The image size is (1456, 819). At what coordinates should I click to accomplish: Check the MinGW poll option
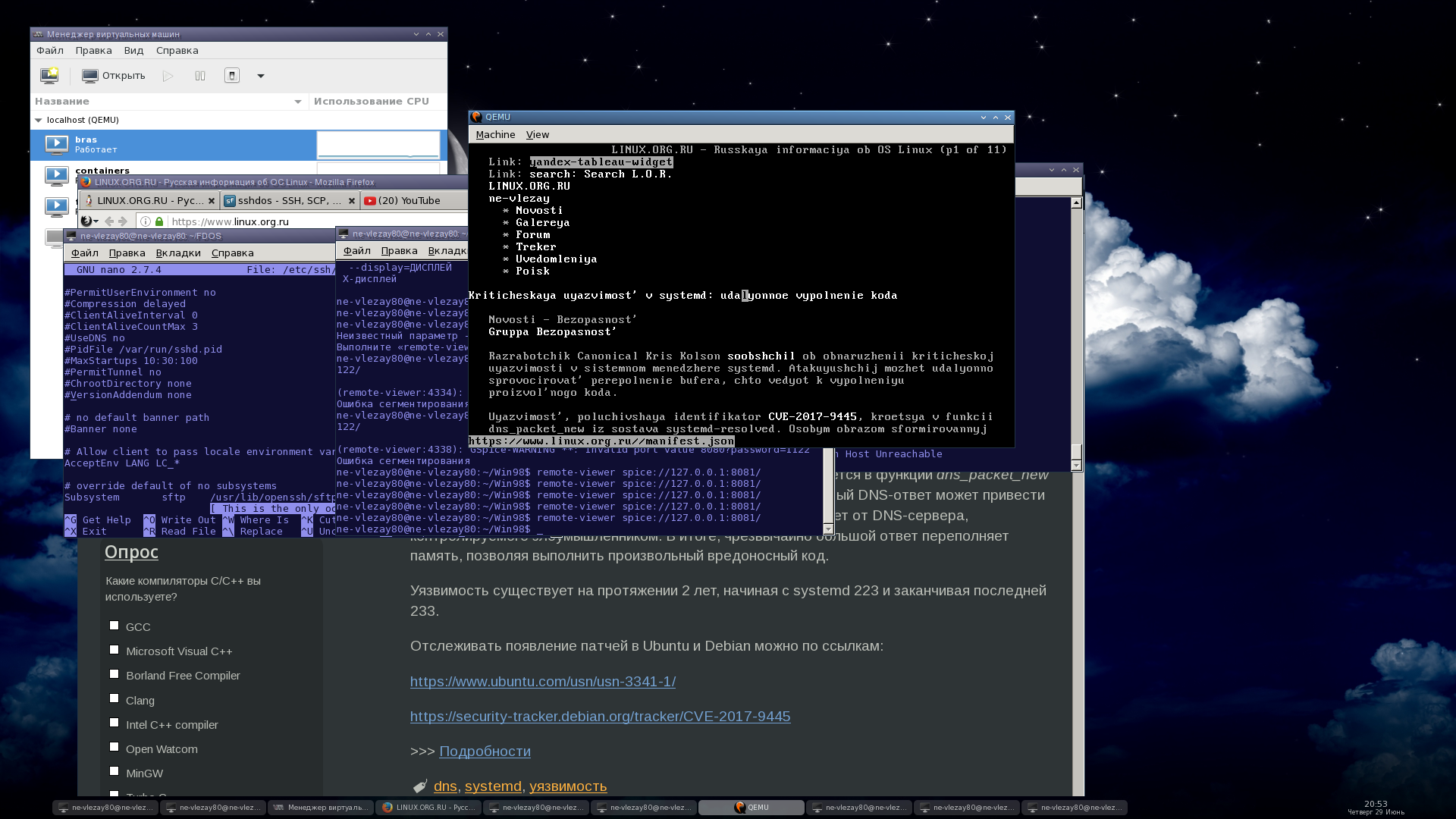coord(114,771)
